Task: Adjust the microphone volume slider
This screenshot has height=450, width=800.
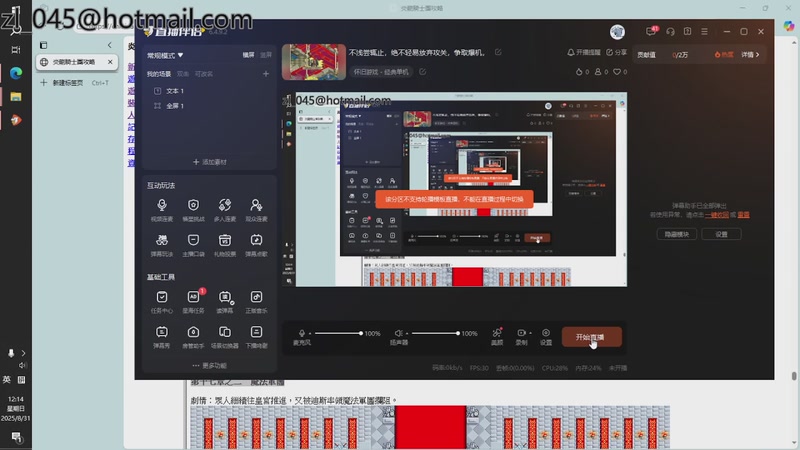Action: [338, 333]
